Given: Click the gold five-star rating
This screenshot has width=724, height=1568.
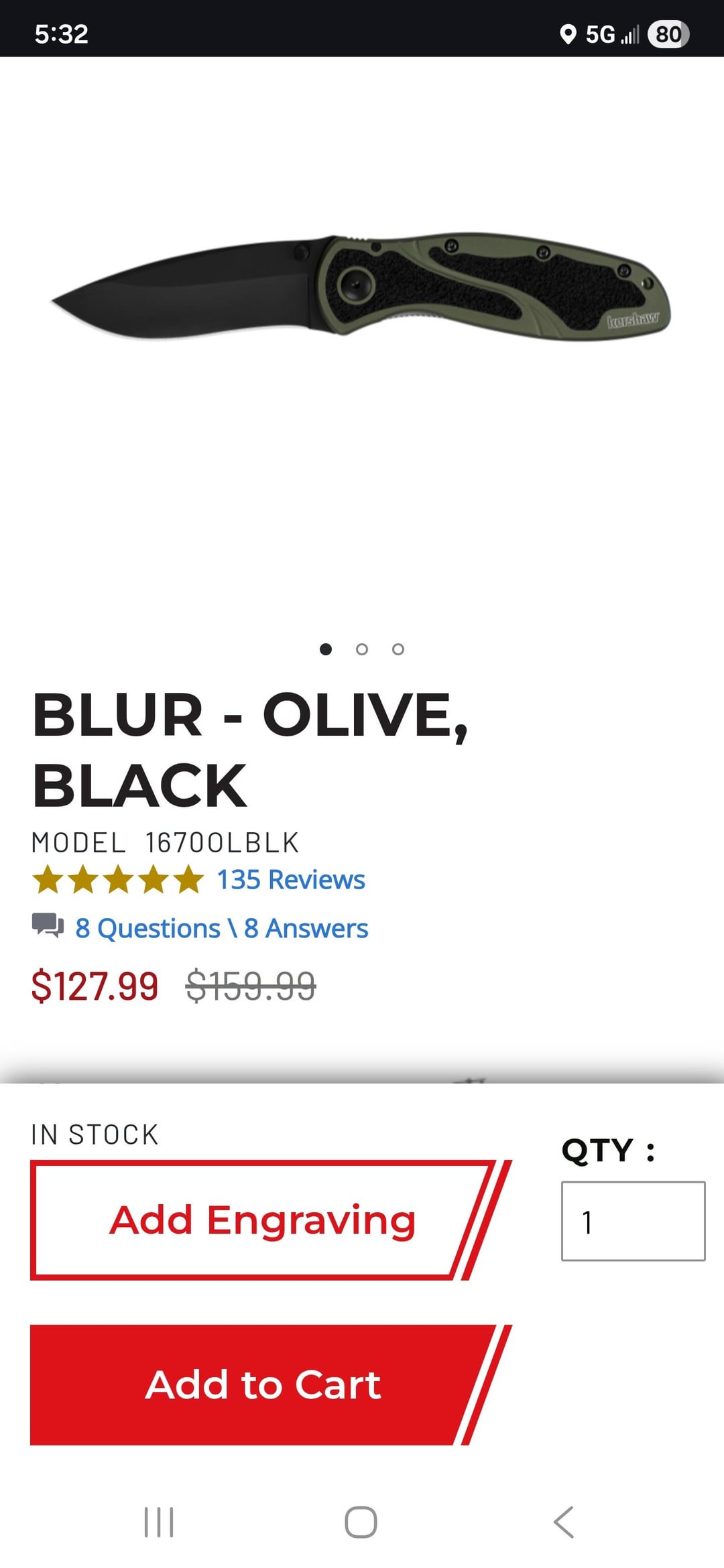Looking at the screenshot, I should point(118,879).
